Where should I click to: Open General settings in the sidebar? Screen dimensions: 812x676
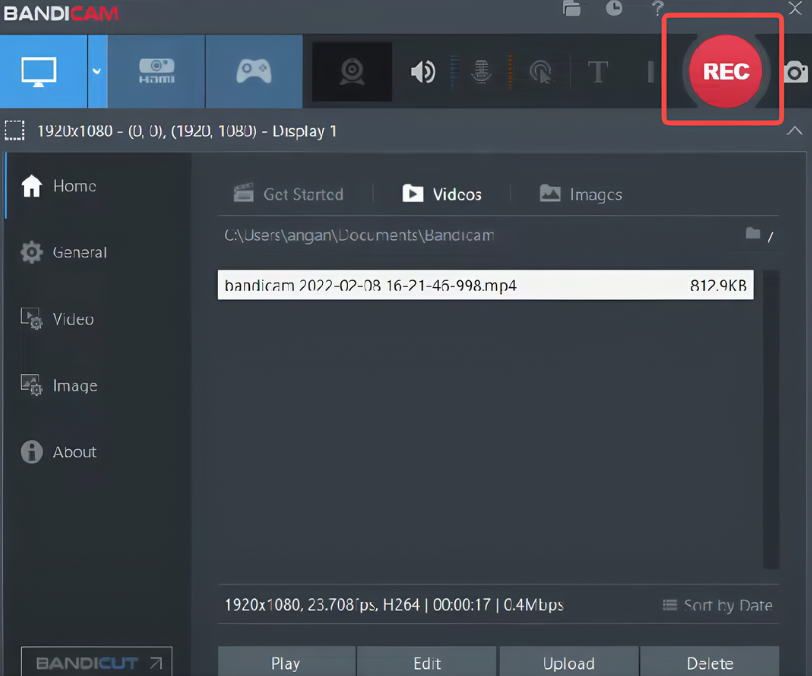(64, 252)
